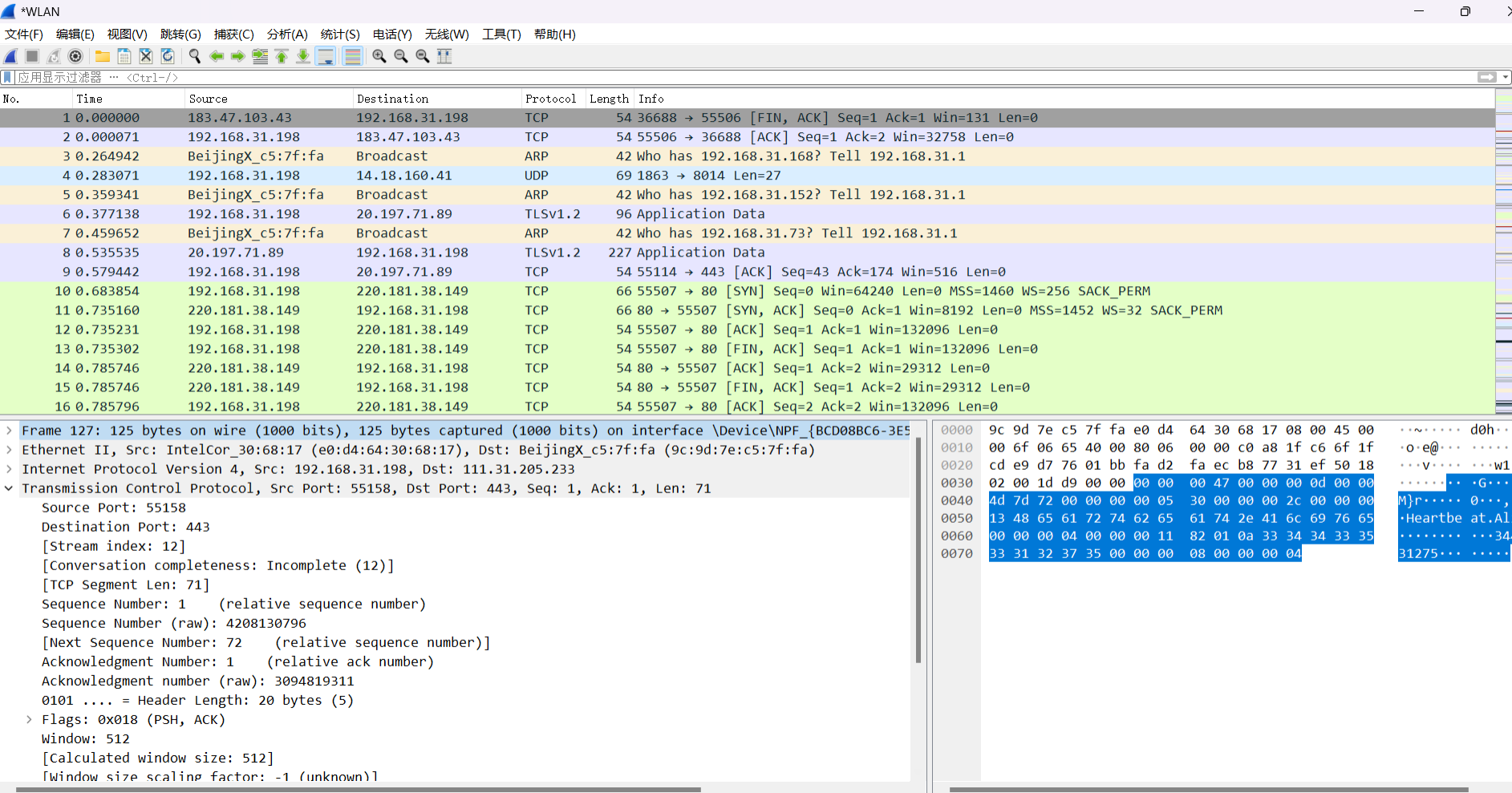Sort packets by Source column
This screenshot has width=1512, height=793.
coord(269,99)
